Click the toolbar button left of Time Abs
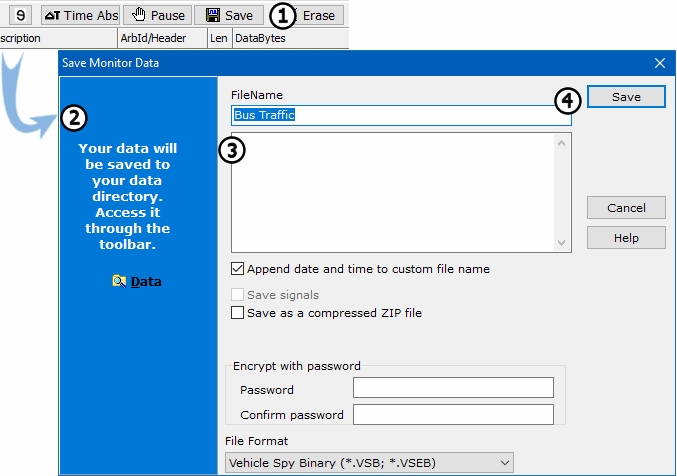This screenshot has width=677, height=476. coord(19,16)
